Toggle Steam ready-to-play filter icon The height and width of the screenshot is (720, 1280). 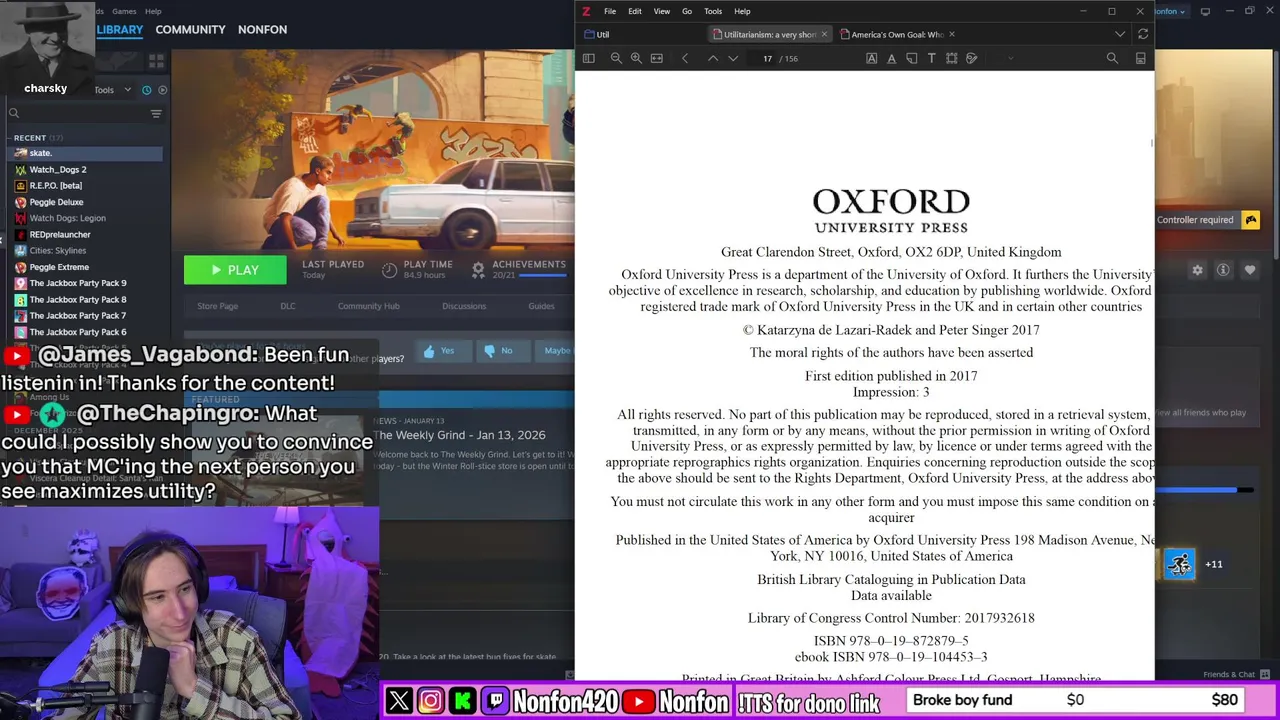coord(163,90)
